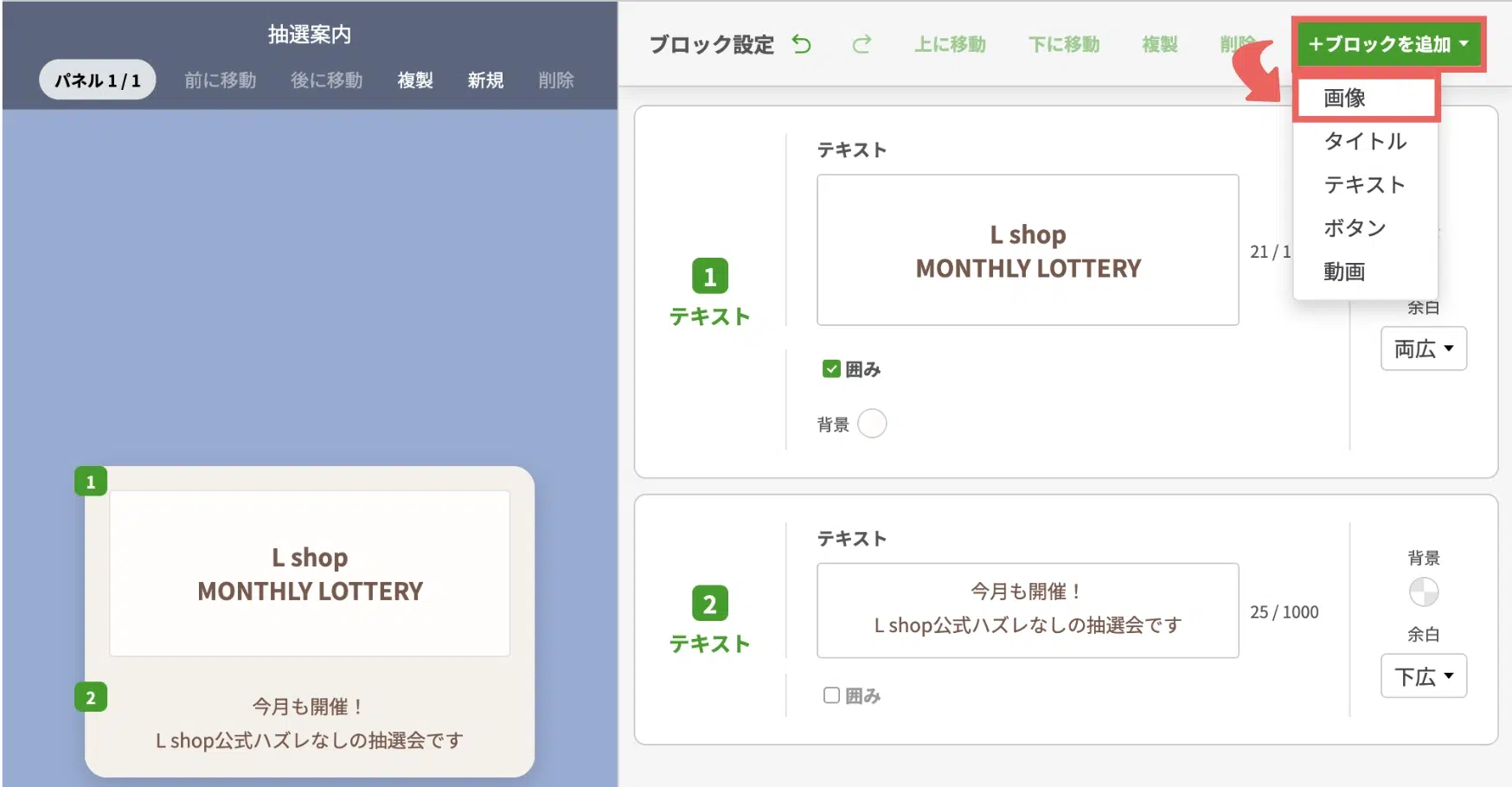
Task: Select block 1 green number badge in settings
Action: (710, 276)
